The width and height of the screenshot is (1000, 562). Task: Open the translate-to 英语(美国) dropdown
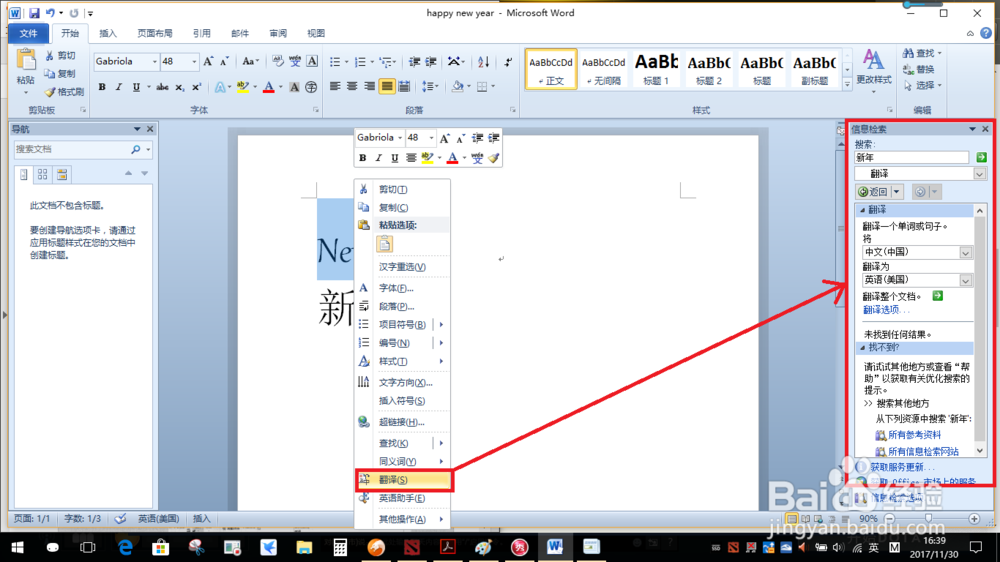(x=966, y=281)
